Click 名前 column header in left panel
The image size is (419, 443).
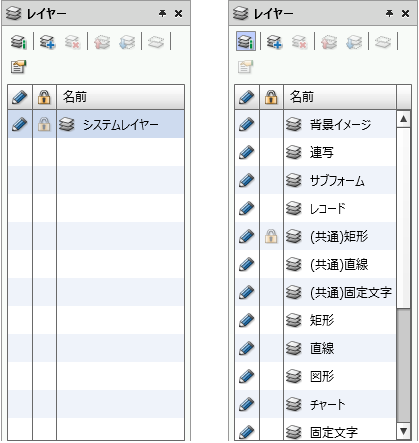[x=120, y=97]
